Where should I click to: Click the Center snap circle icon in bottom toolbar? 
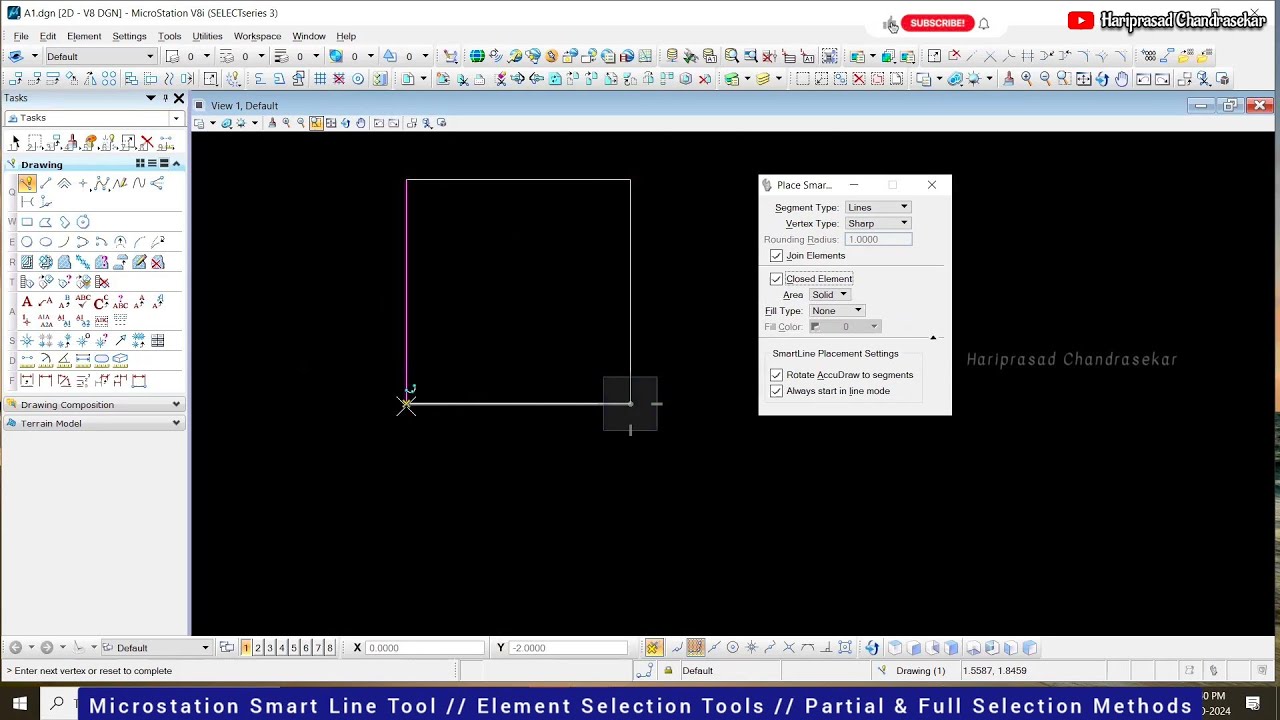point(732,648)
